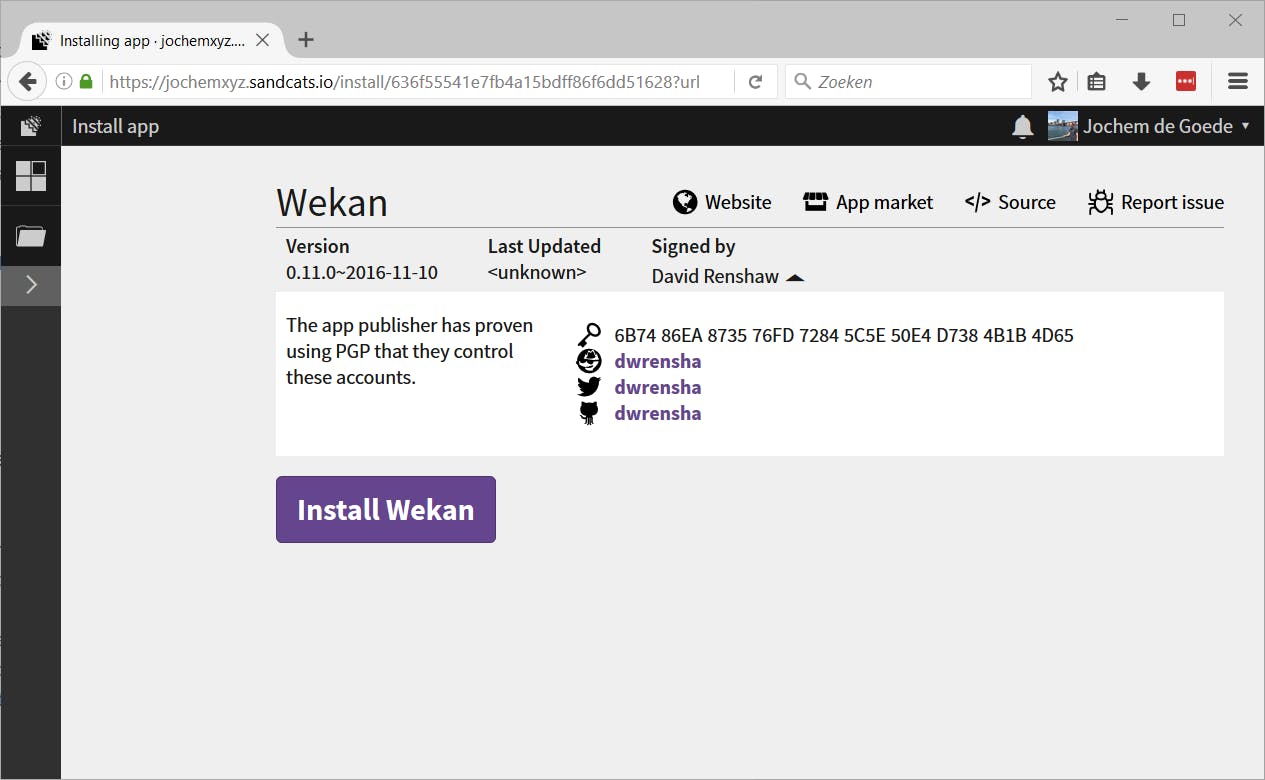The width and height of the screenshot is (1265, 780).
Task: Open the Keybase dwrensha profile link
Action: (x=657, y=361)
